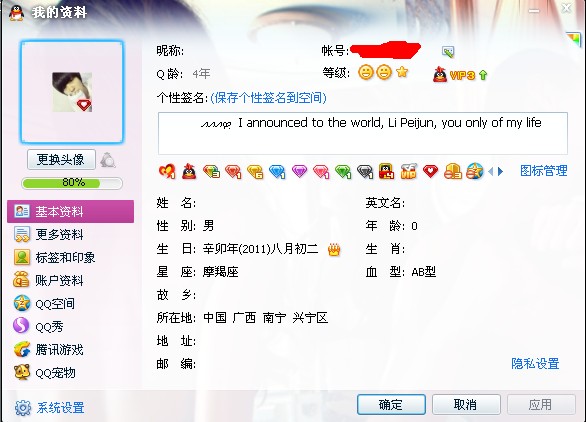
Task: Click the red QQ membership penguin icon
Action: pos(189,172)
